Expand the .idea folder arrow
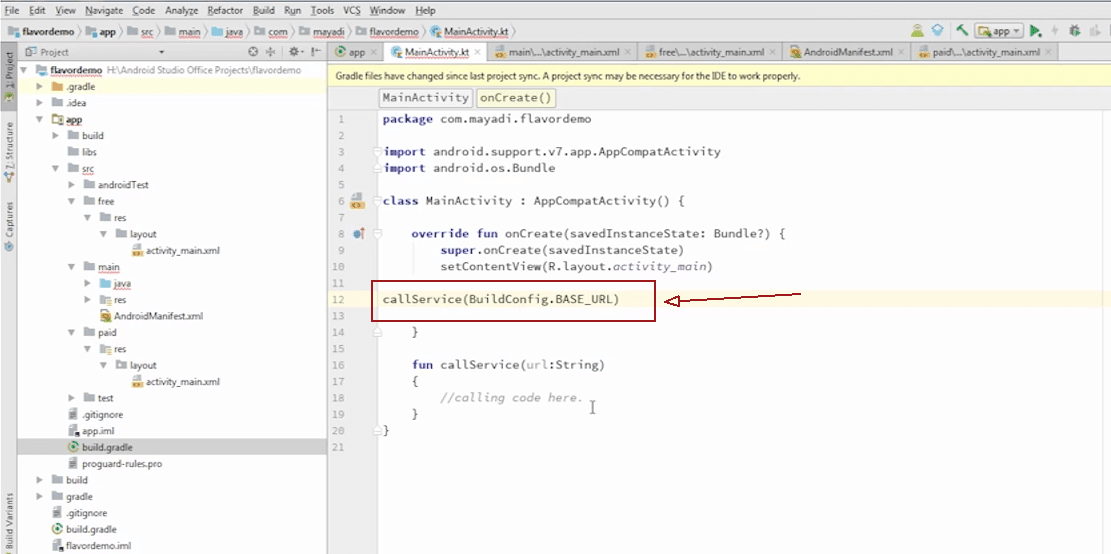Viewport: 1111px width, 554px height. [40, 103]
